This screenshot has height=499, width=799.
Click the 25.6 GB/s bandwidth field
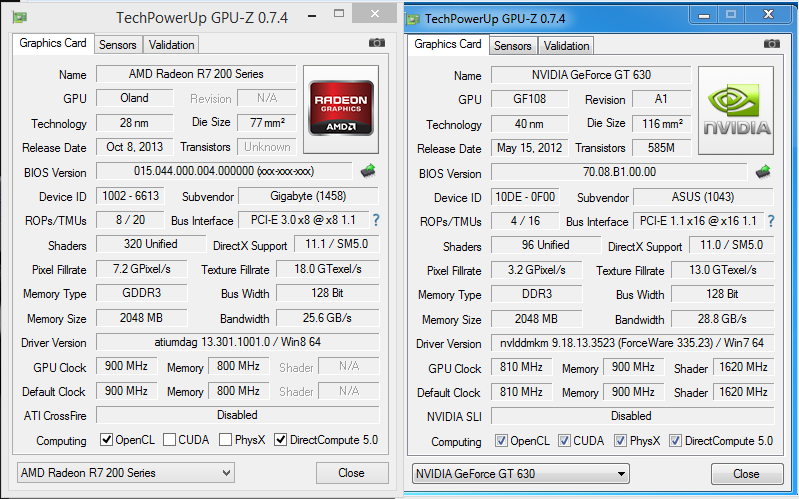pos(328,318)
